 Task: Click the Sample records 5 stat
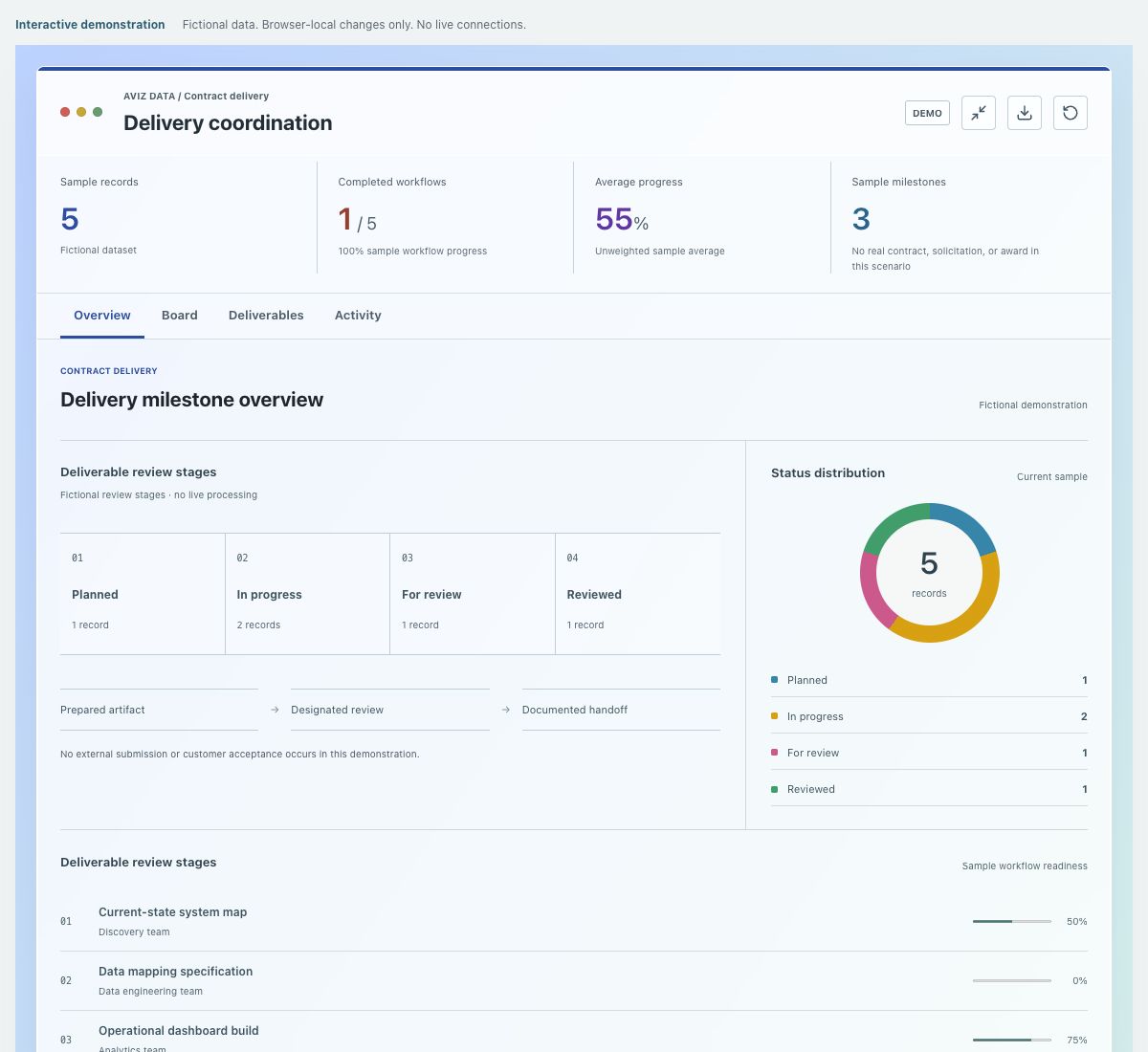coord(177,218)
